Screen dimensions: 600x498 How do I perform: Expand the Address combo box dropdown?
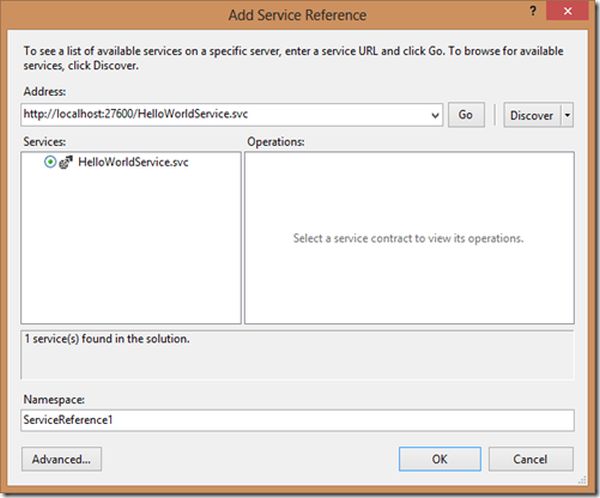click(435, 115)
